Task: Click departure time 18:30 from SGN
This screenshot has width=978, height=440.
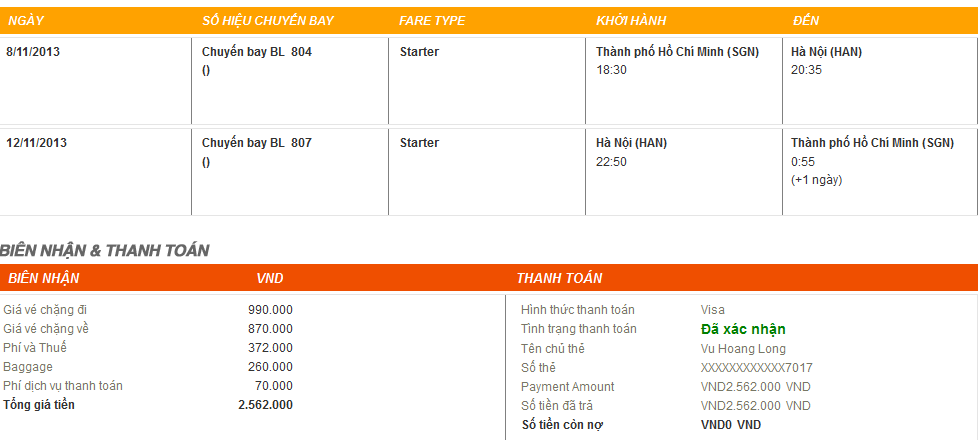Action: click(x=611, y=70)
